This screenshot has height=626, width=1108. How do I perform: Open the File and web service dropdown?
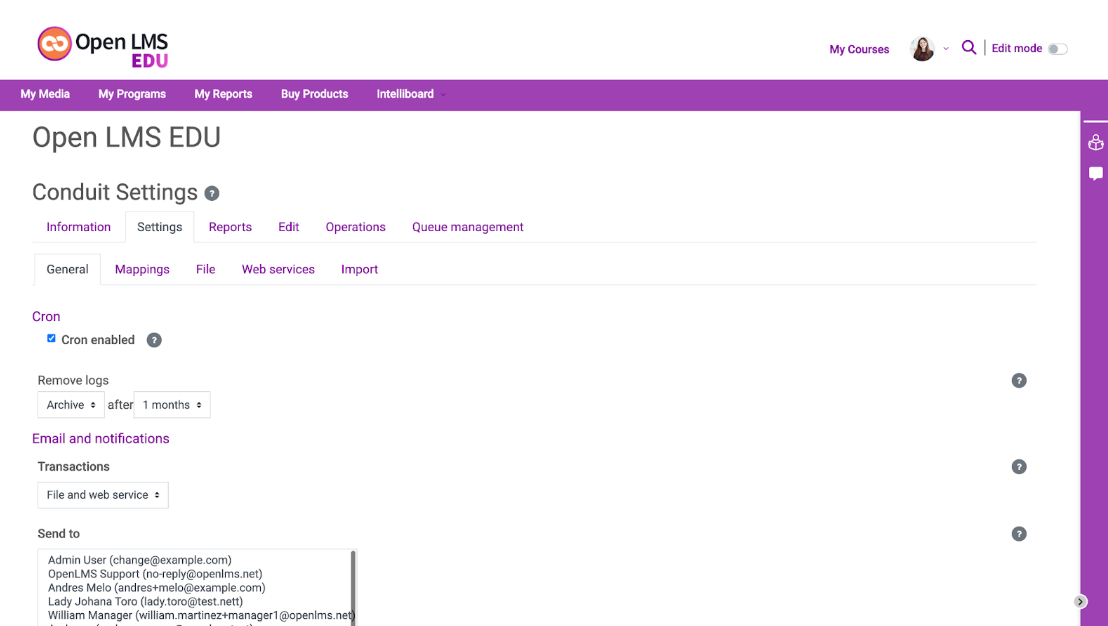pos(103,495)
